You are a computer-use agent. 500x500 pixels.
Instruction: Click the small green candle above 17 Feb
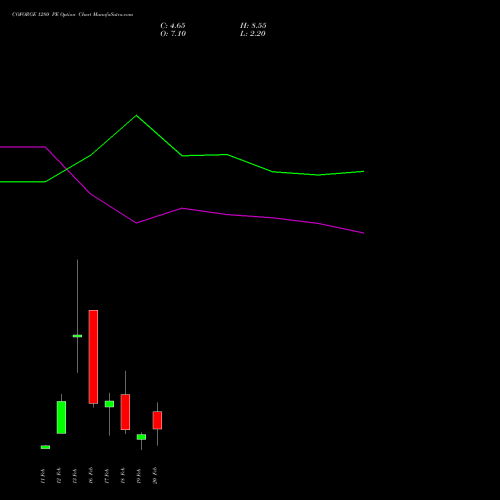(x=109, y=404)
